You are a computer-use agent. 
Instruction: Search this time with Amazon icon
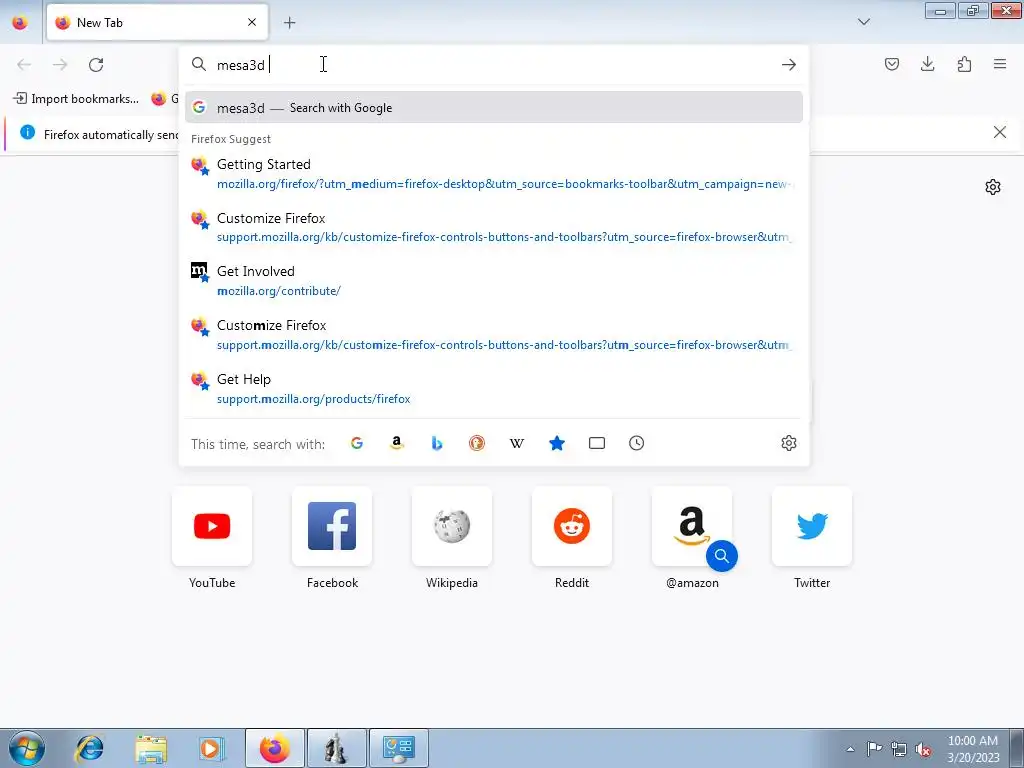[396, 443]
